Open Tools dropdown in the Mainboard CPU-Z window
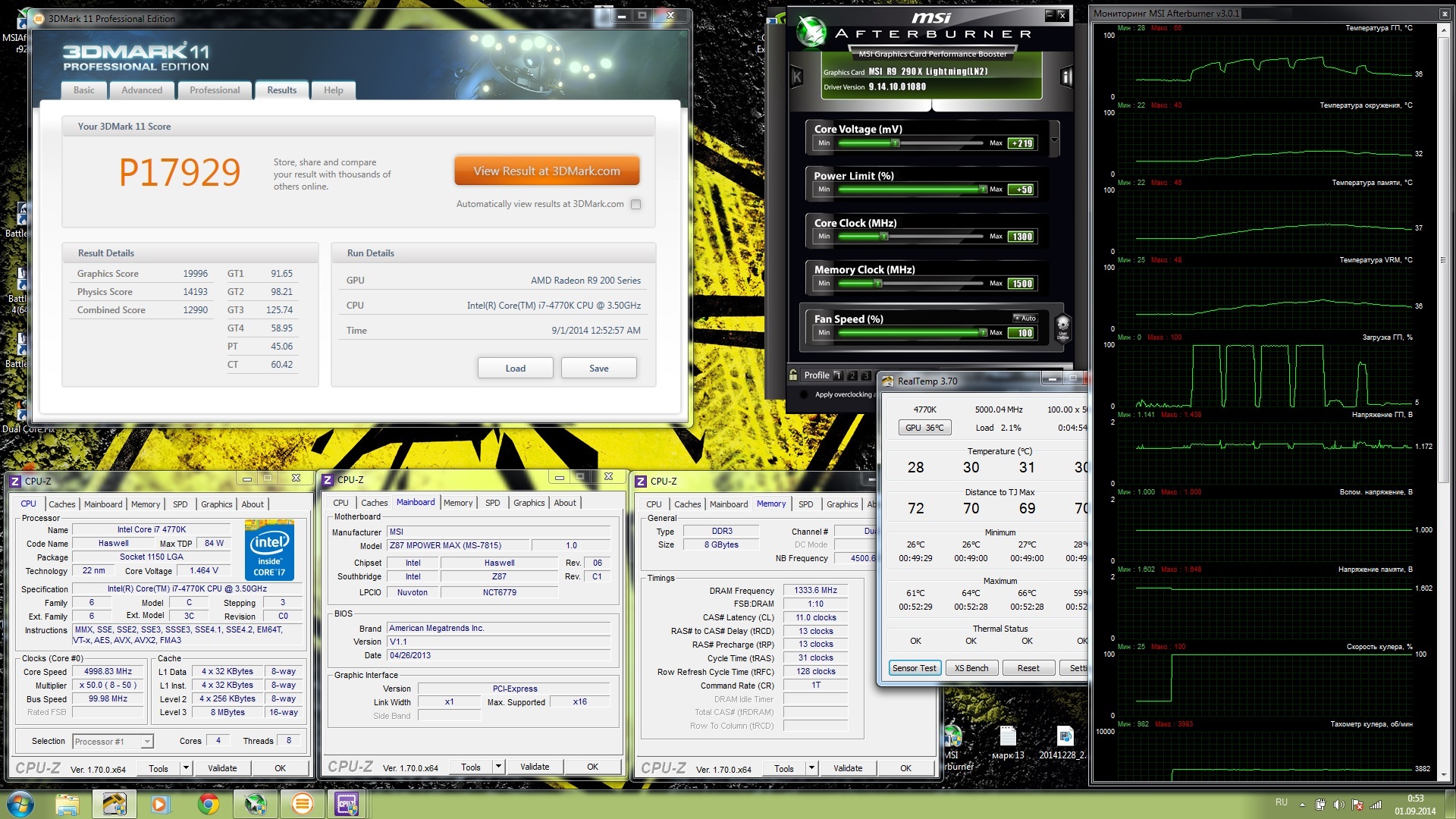1456x819 pixels. (x=498, y=767)
